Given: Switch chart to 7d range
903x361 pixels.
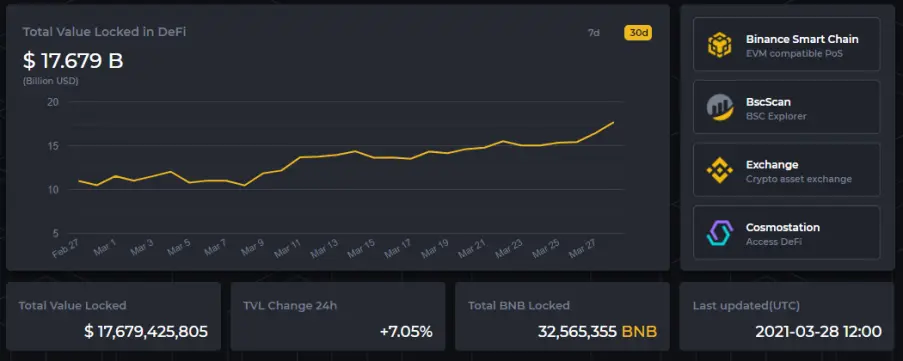Looking at the screenshot, I should [593, 33].
